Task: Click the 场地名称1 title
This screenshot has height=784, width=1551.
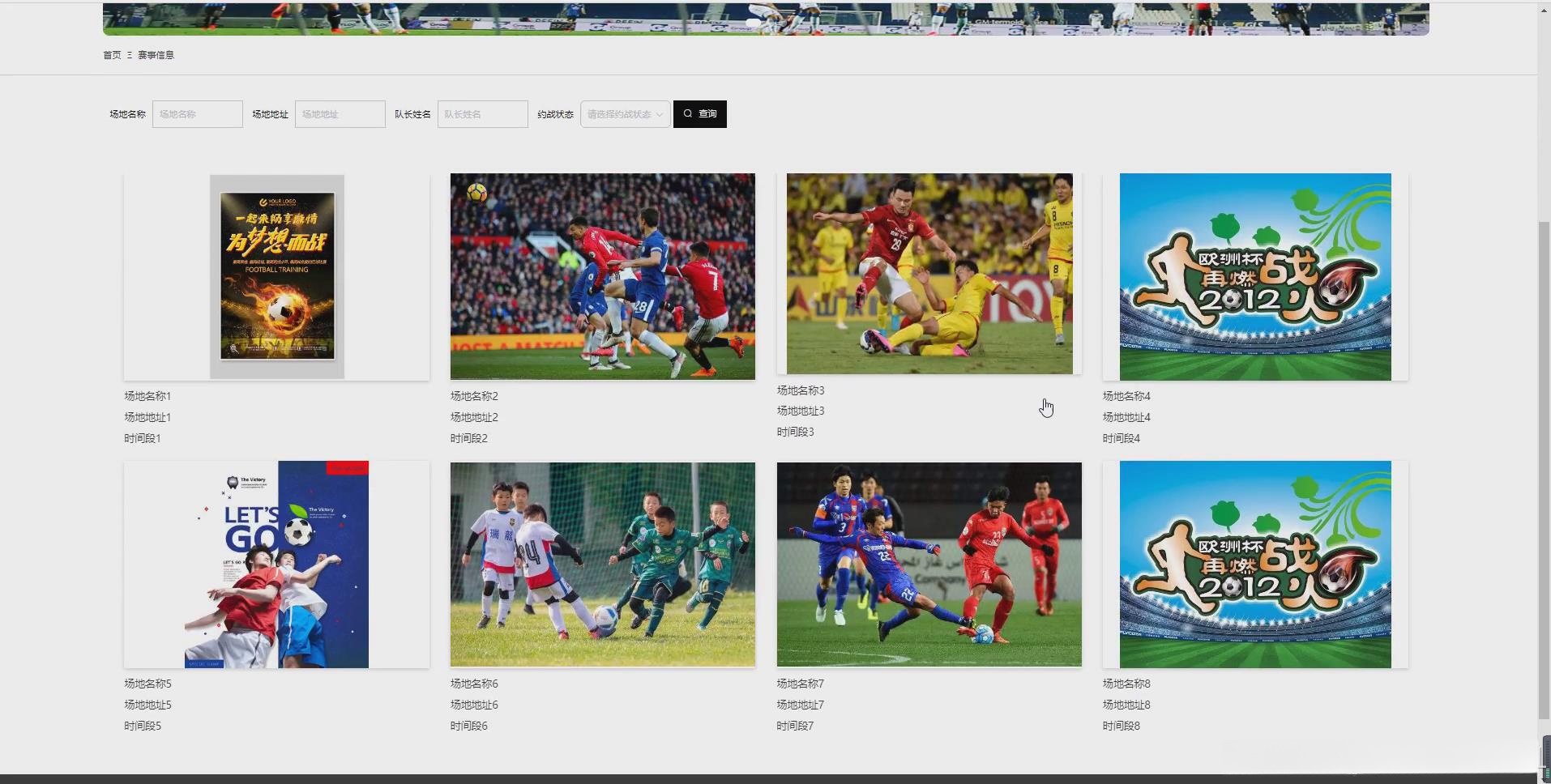Action: click(x=147, y=396)
